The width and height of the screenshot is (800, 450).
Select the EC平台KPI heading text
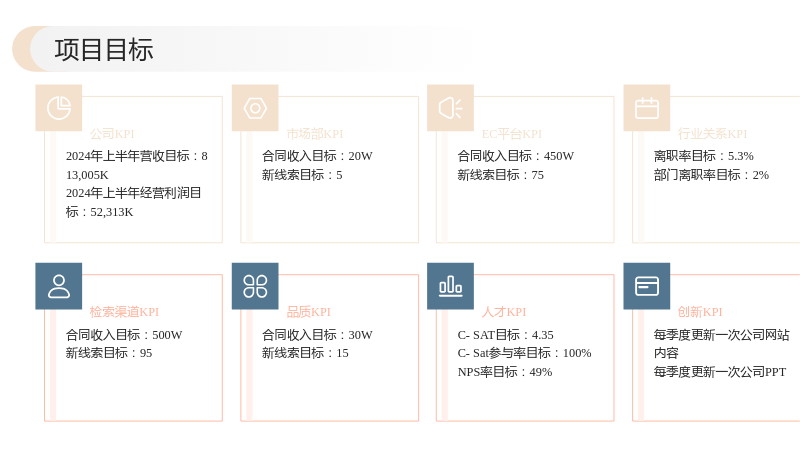click(x=512, y=134)
